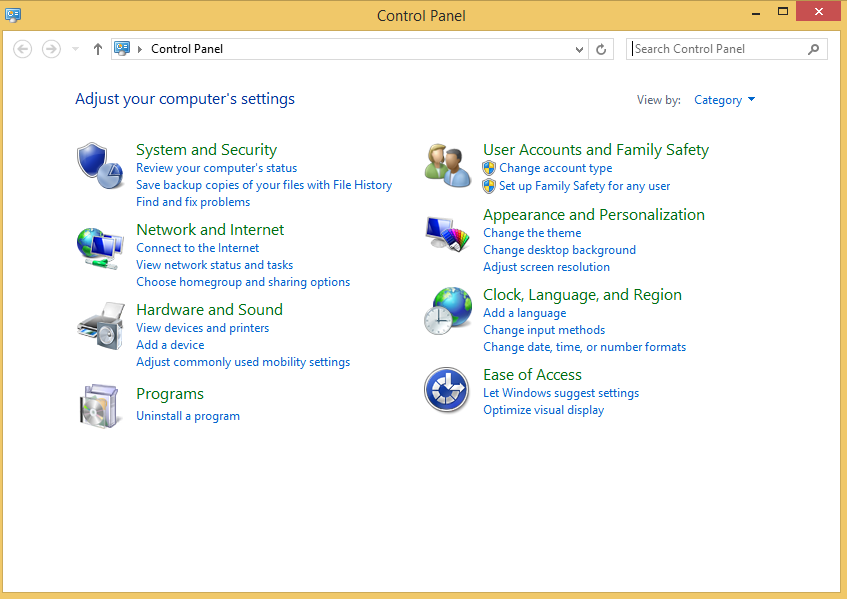Open the Ease of Access icon
Viewport: 847px width, 599px height.
point(447,390)
